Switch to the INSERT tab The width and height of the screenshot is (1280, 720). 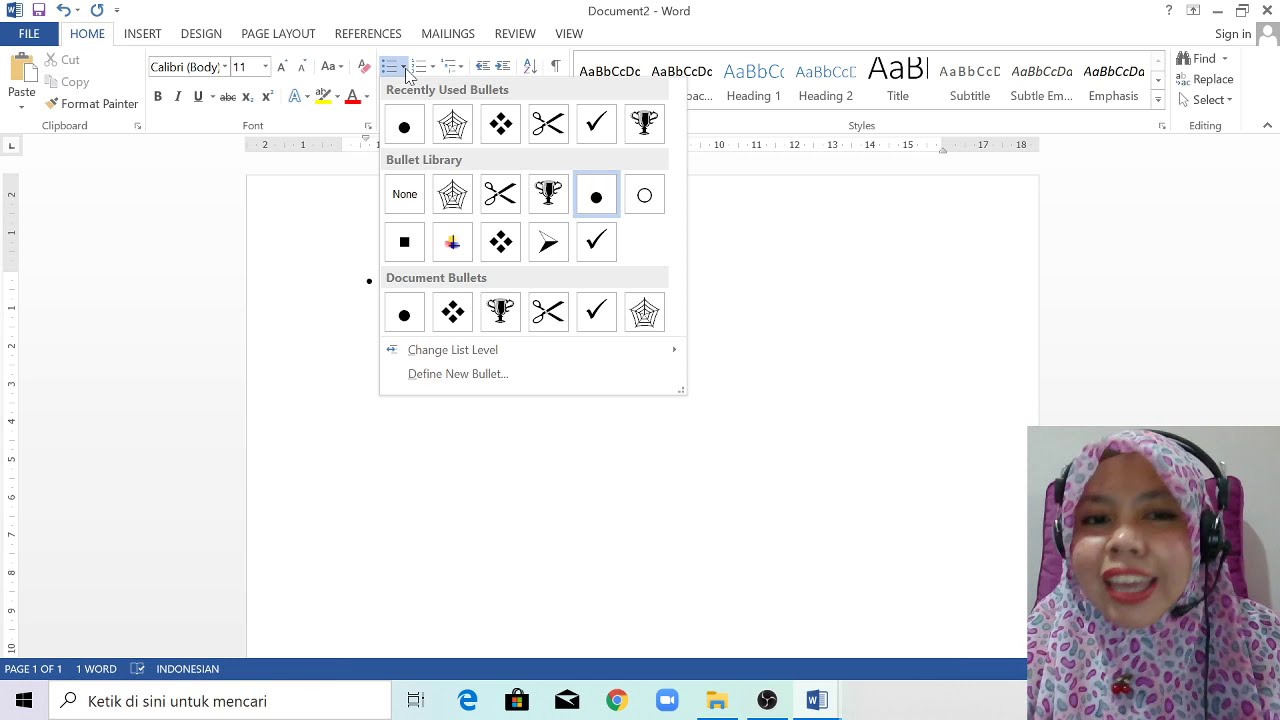pyautogui.click(x=142, y=34)
